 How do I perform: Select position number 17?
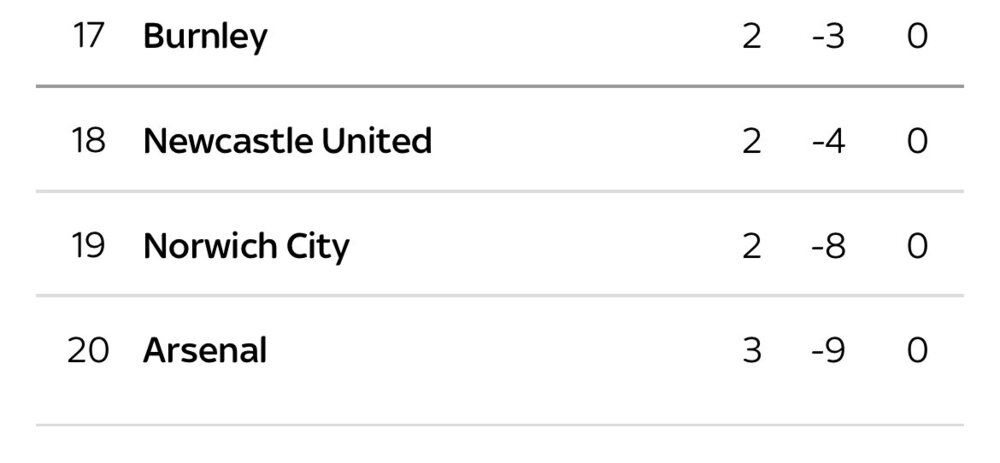pyautogui.click(x=88, y=36)
